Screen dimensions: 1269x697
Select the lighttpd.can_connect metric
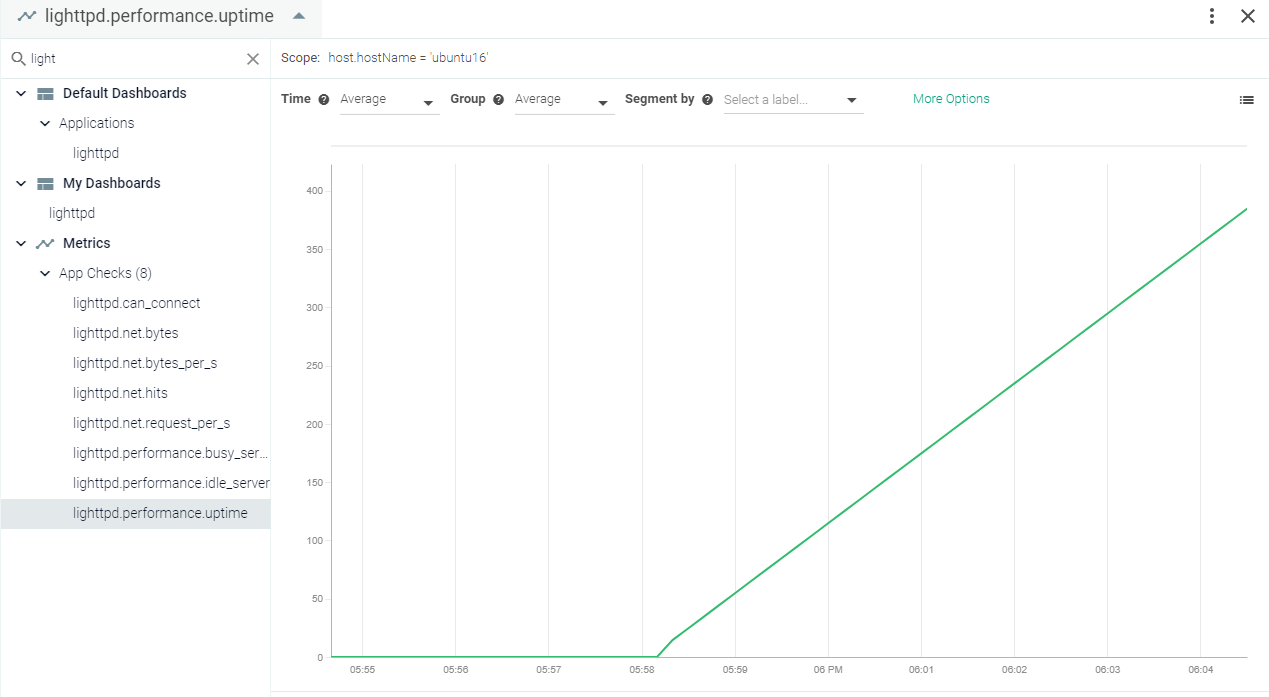(137, 303)
